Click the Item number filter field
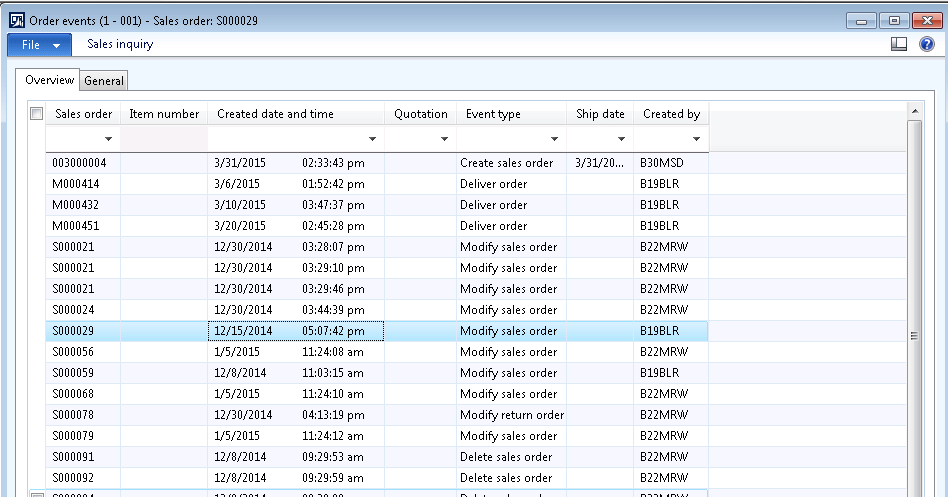 click(x=163, y=139)
